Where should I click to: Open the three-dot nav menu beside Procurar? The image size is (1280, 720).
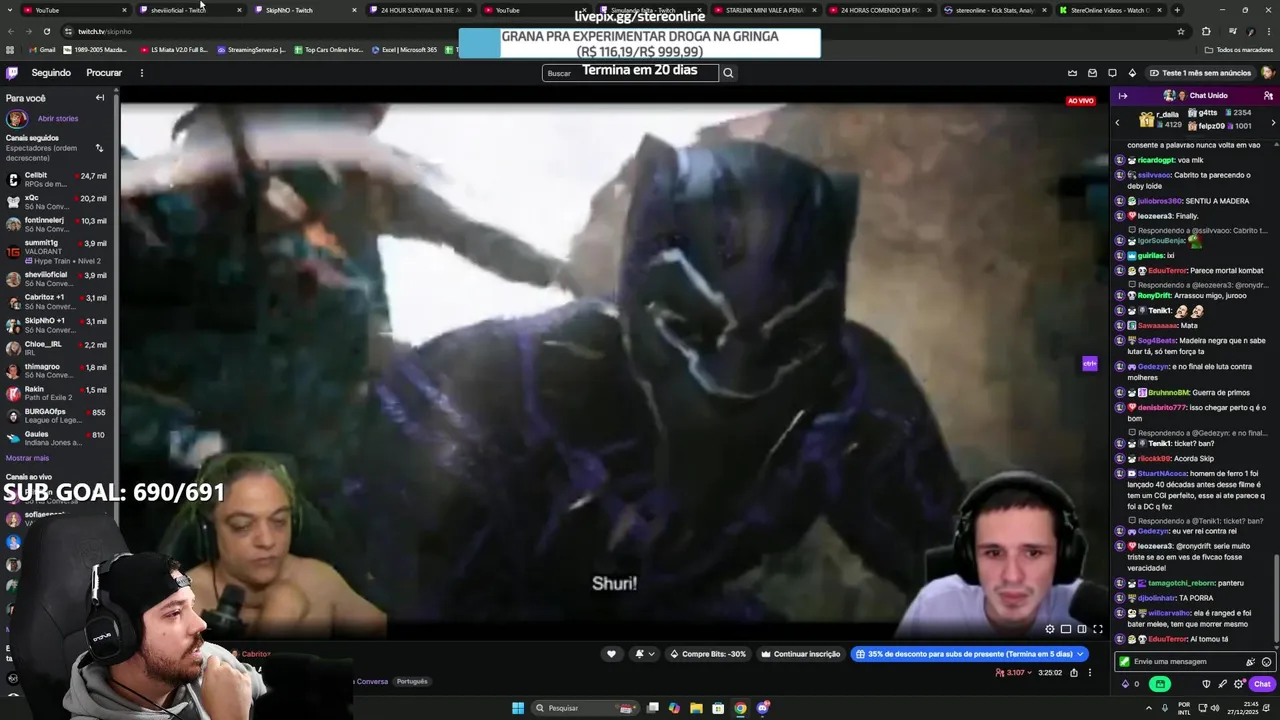pyautogui.click(x=141, y=73)
